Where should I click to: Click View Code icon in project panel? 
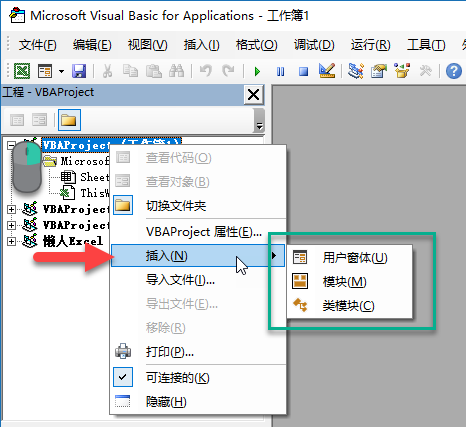click(x=17, y=120)
